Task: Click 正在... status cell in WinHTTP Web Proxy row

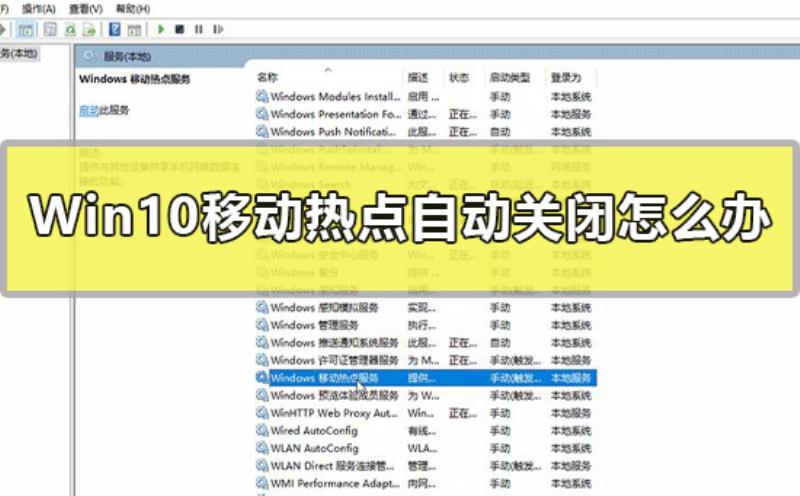Action: point(463,413)
